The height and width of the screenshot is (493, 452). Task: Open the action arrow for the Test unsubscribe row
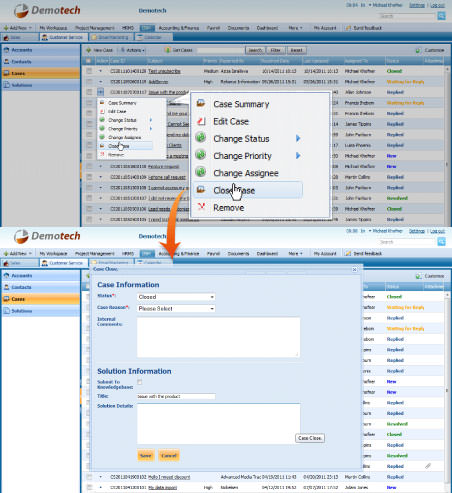point(100,71)
